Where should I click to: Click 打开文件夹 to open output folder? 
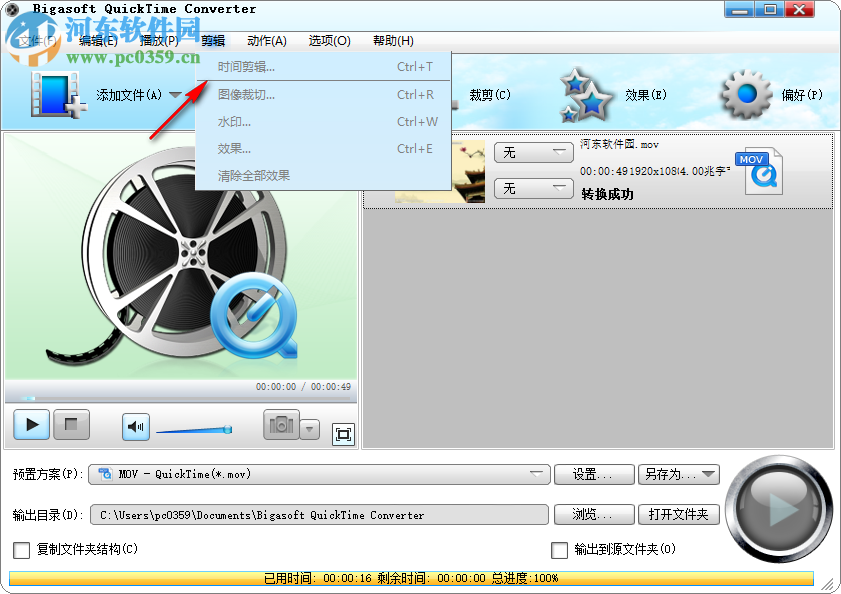click(678, 514)
